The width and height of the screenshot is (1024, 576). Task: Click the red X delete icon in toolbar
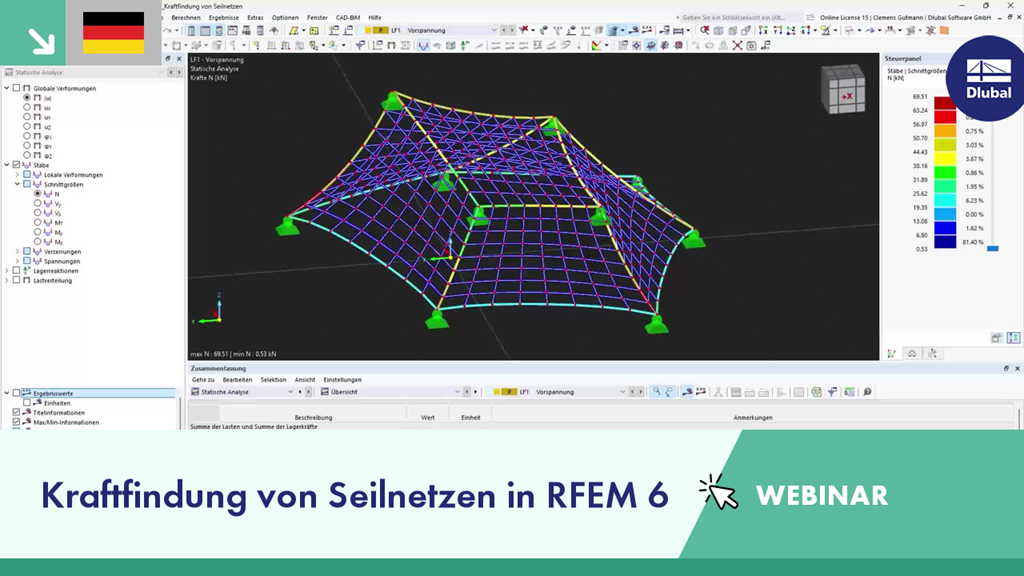pos(737,45)
